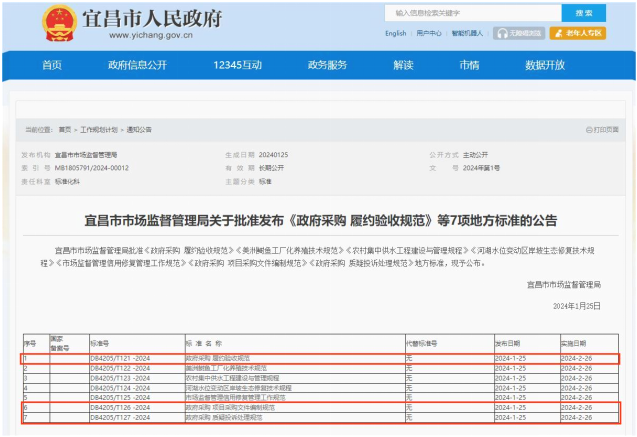Click the search keyword input box
Viewport: 637px width, 437px height.
[470, 13]
